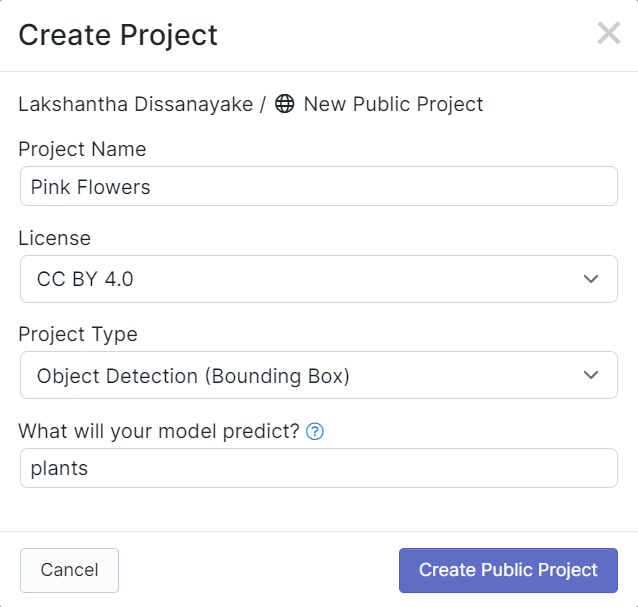Focus the Project Name field containing Pink Flowers
Viewport: 638px width, 607px height.
tap(319, 186)
